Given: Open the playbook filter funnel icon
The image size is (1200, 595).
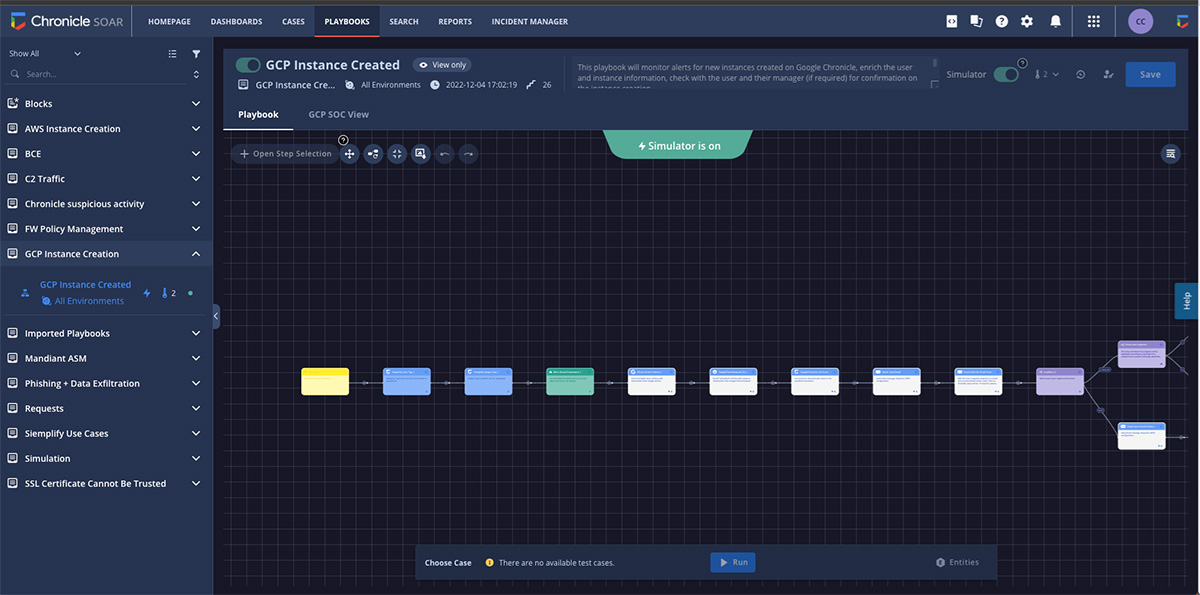Looking at the screenshot, I should 196,54.
